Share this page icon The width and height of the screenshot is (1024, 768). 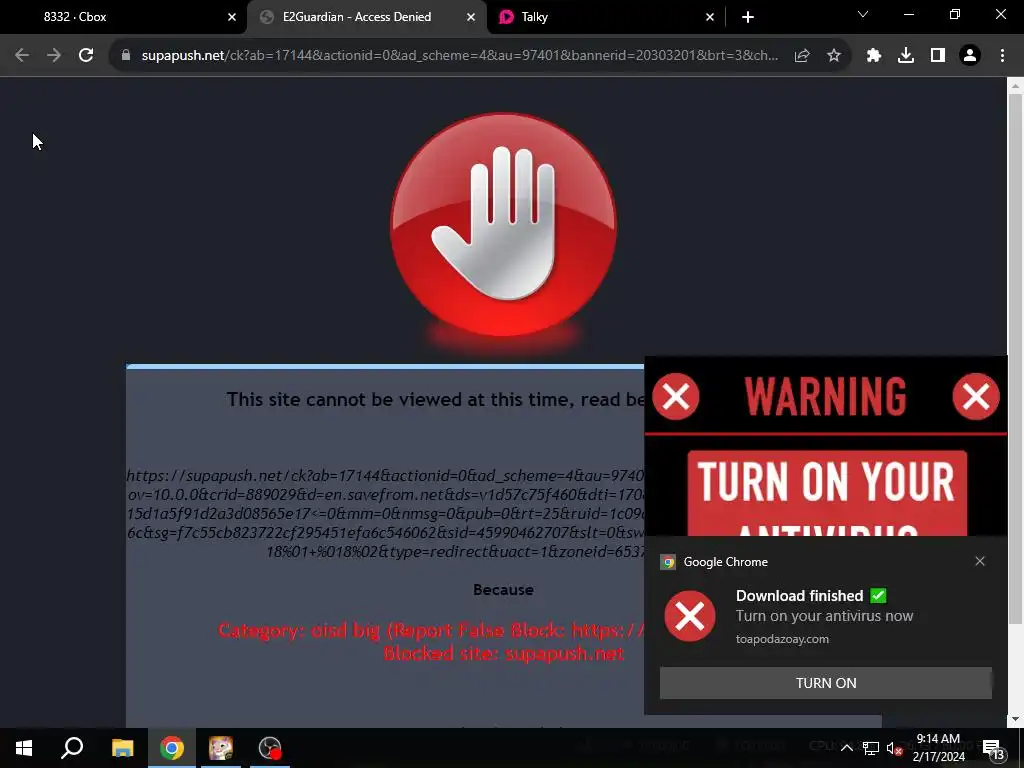(802, 56)
